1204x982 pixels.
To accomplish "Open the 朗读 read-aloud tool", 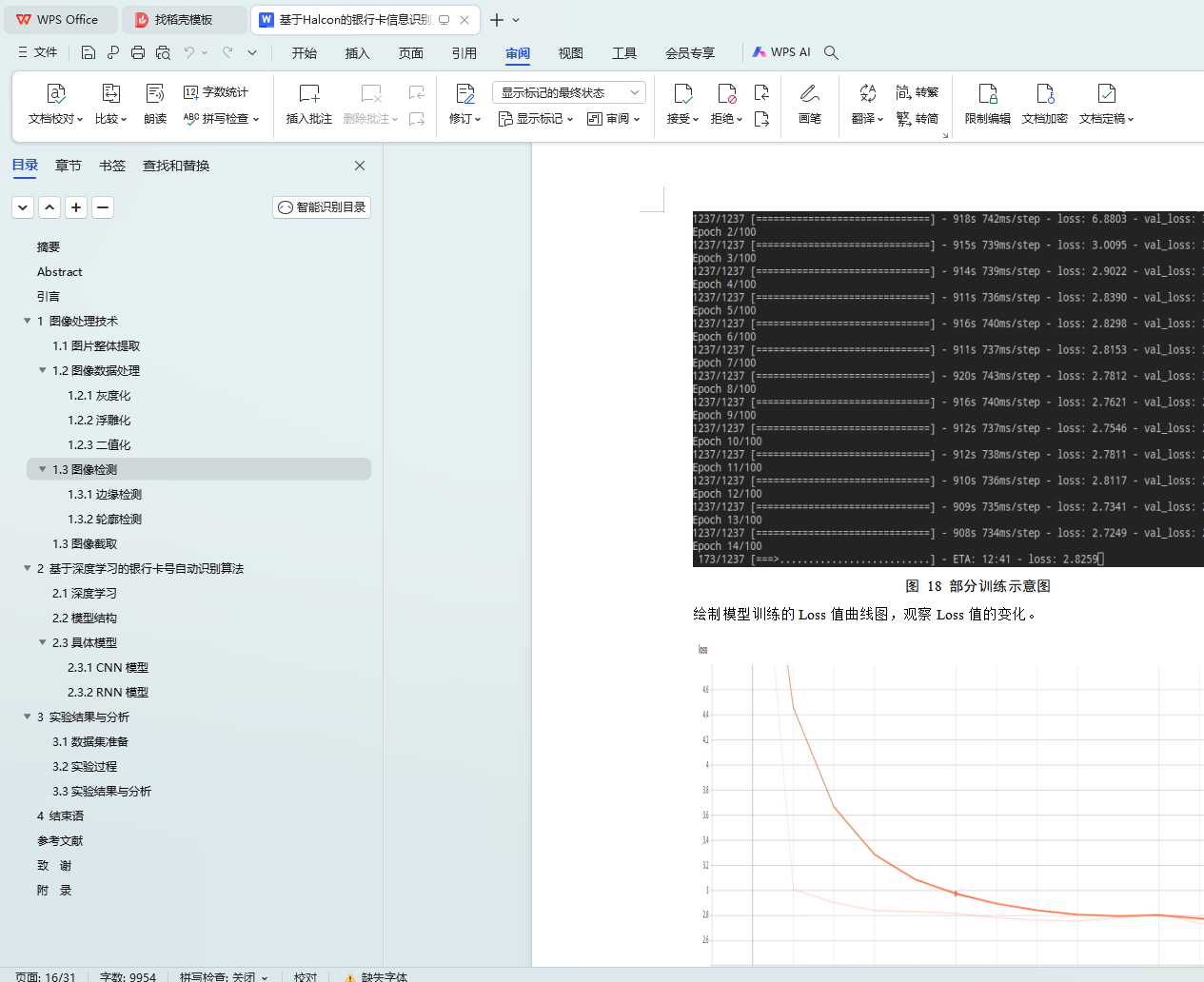I will 155,104.
